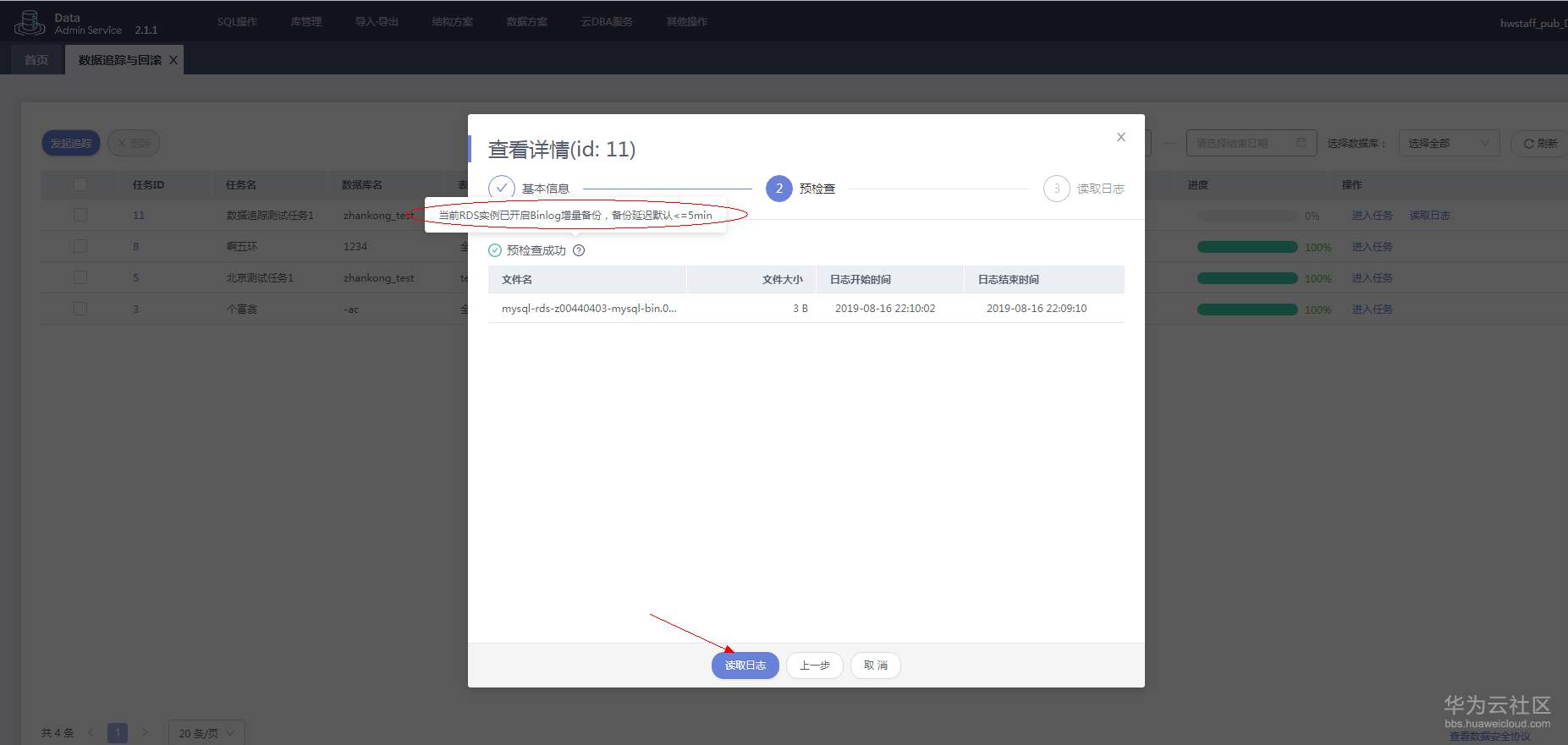Go to the next page with the right arrow
This screenshot has width=1568, height=745.
point(145,732)
